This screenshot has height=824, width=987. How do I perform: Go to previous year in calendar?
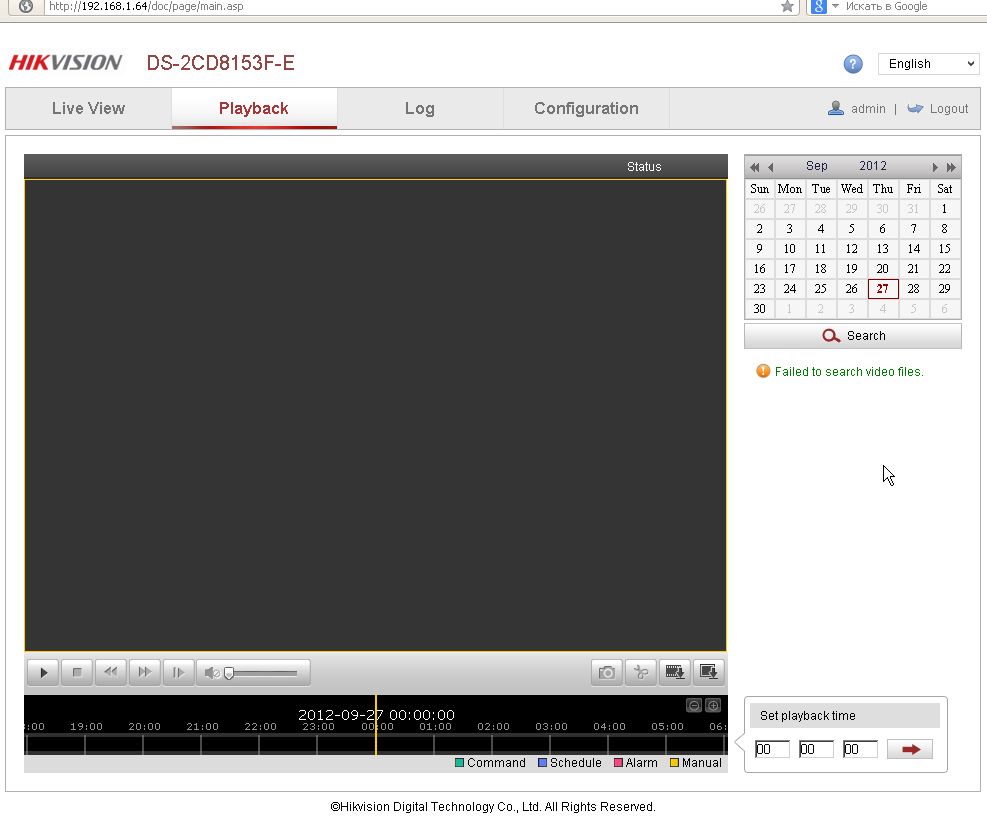[x=754, y=167]
